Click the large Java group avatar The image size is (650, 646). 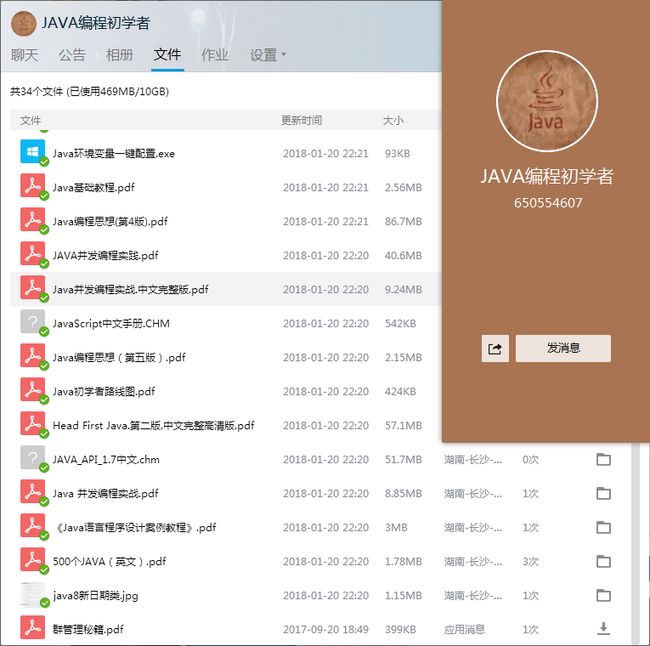(547, 101)
